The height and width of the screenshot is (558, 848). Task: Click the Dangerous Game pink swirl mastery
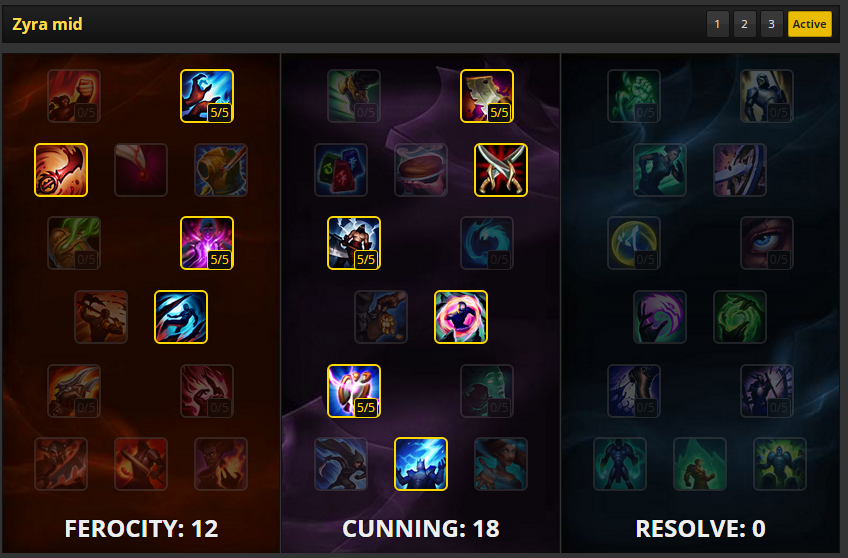click(x=461, y=317)
